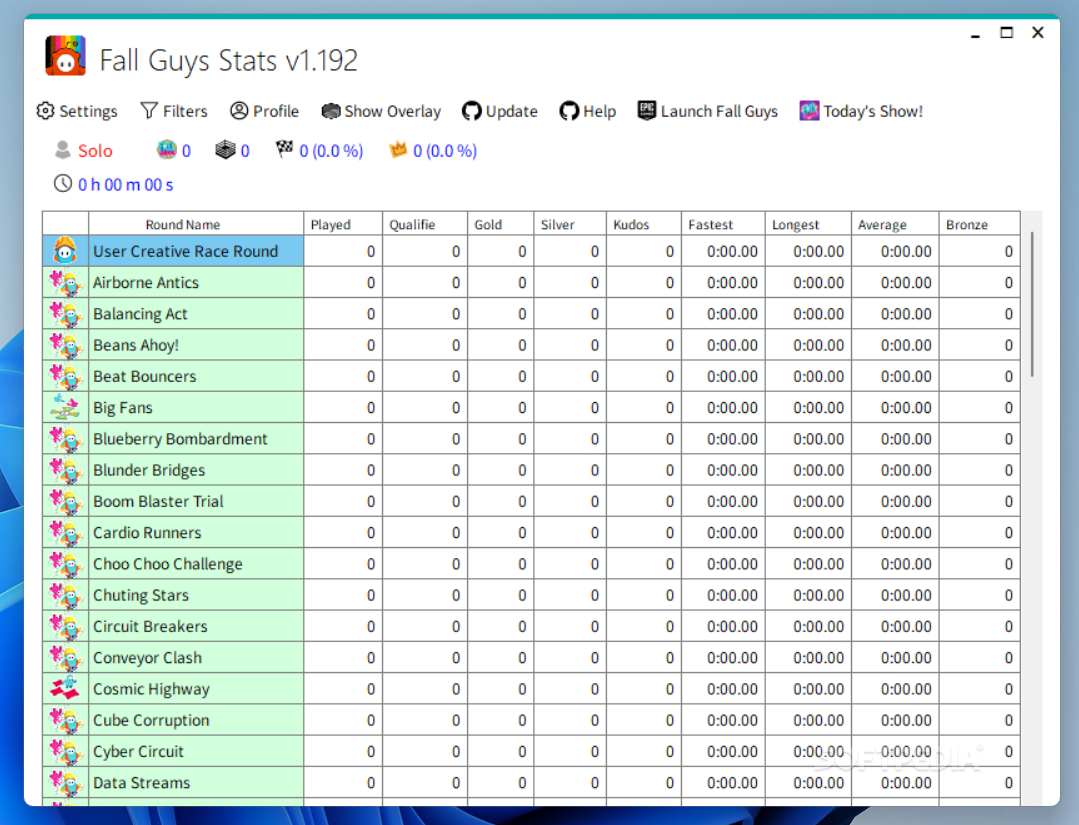
Task: Click the table's vertical scrollbar thumb
Action: pos(1032,304)
